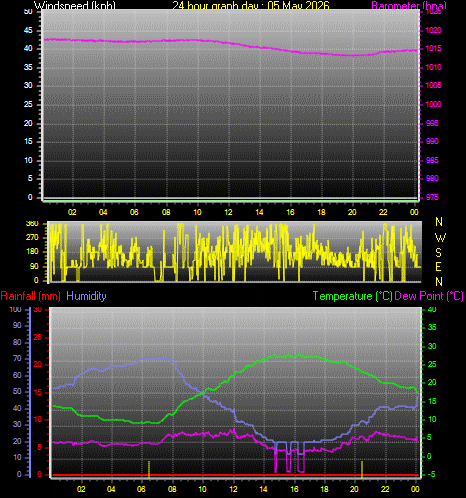Screen dimensions: 466x498
Task: Click the 24 hour graph day date title
Action: click(x=251, y=5)
